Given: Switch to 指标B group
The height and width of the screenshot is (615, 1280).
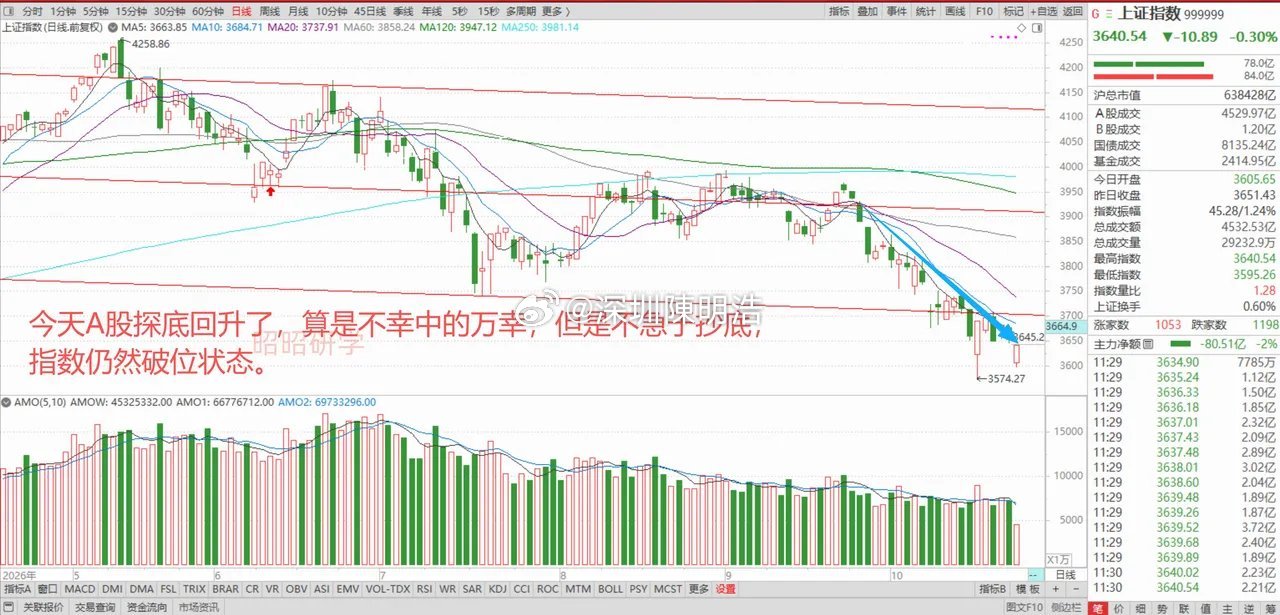Looking at the screenshot, I should click(x=993, y=589).
